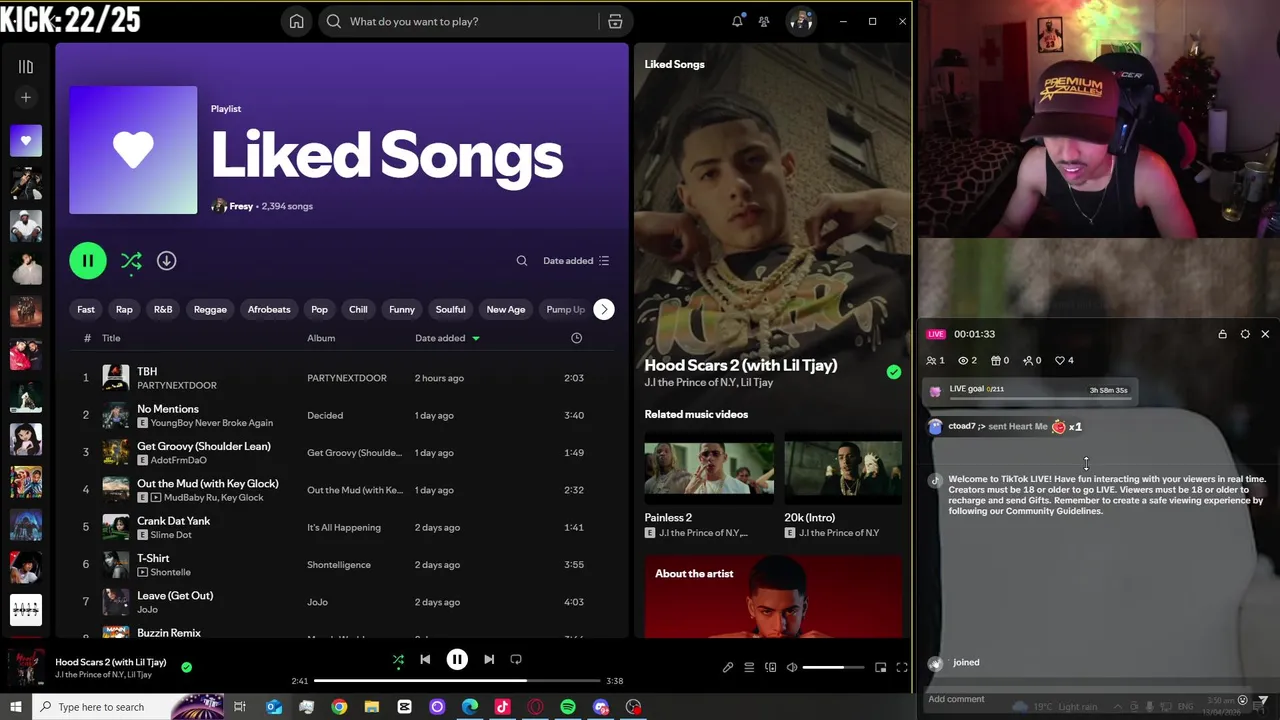Screen dimensions: 1280x720
Task: Toggle liked checkmark beside bottom player track
Action: [x=186, y=667]
